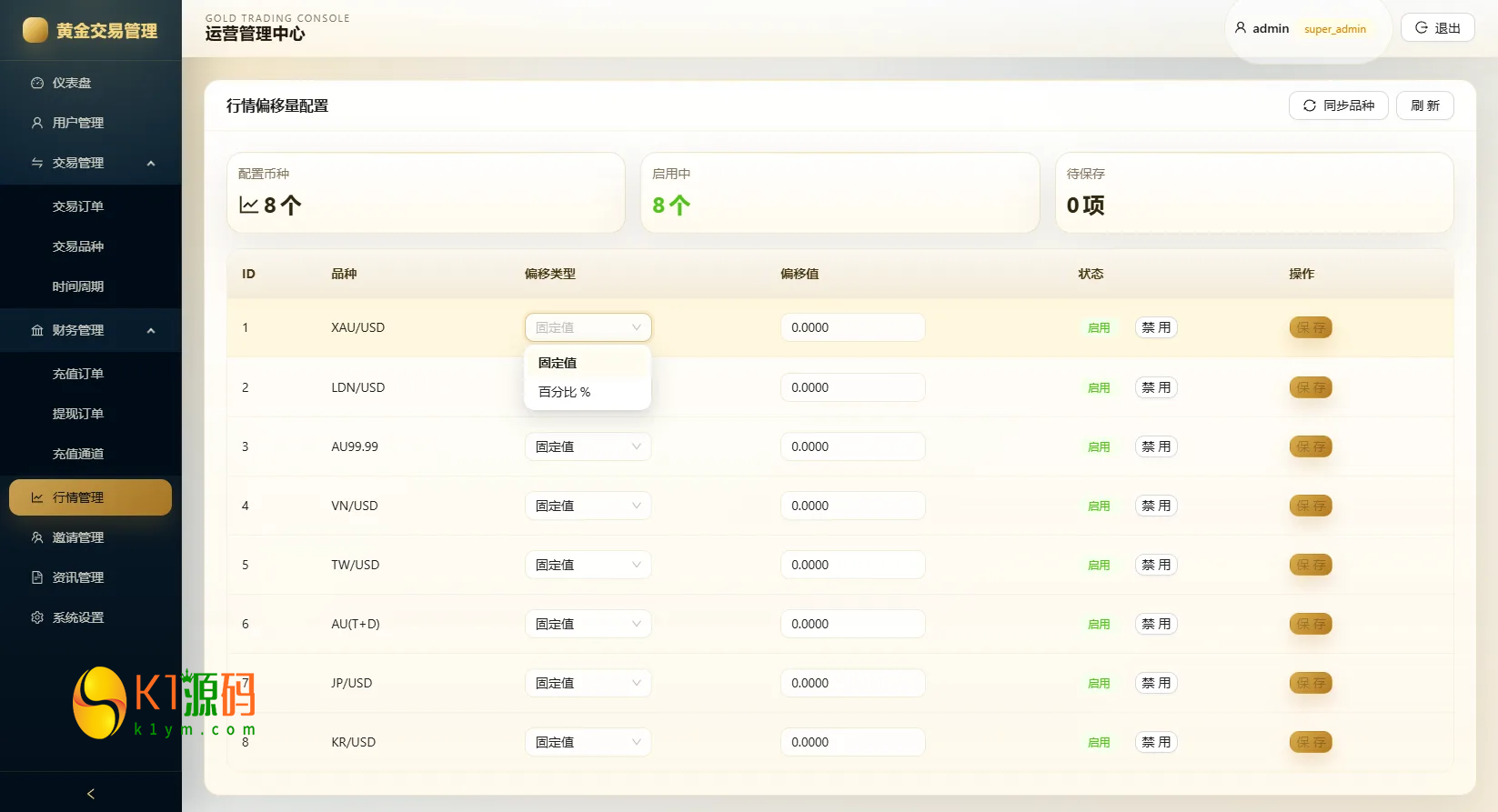The width and height of the screenshot is (1498, 812).
Task: Disable TW/USD with 禁用 button
Action: [1156, 565]
